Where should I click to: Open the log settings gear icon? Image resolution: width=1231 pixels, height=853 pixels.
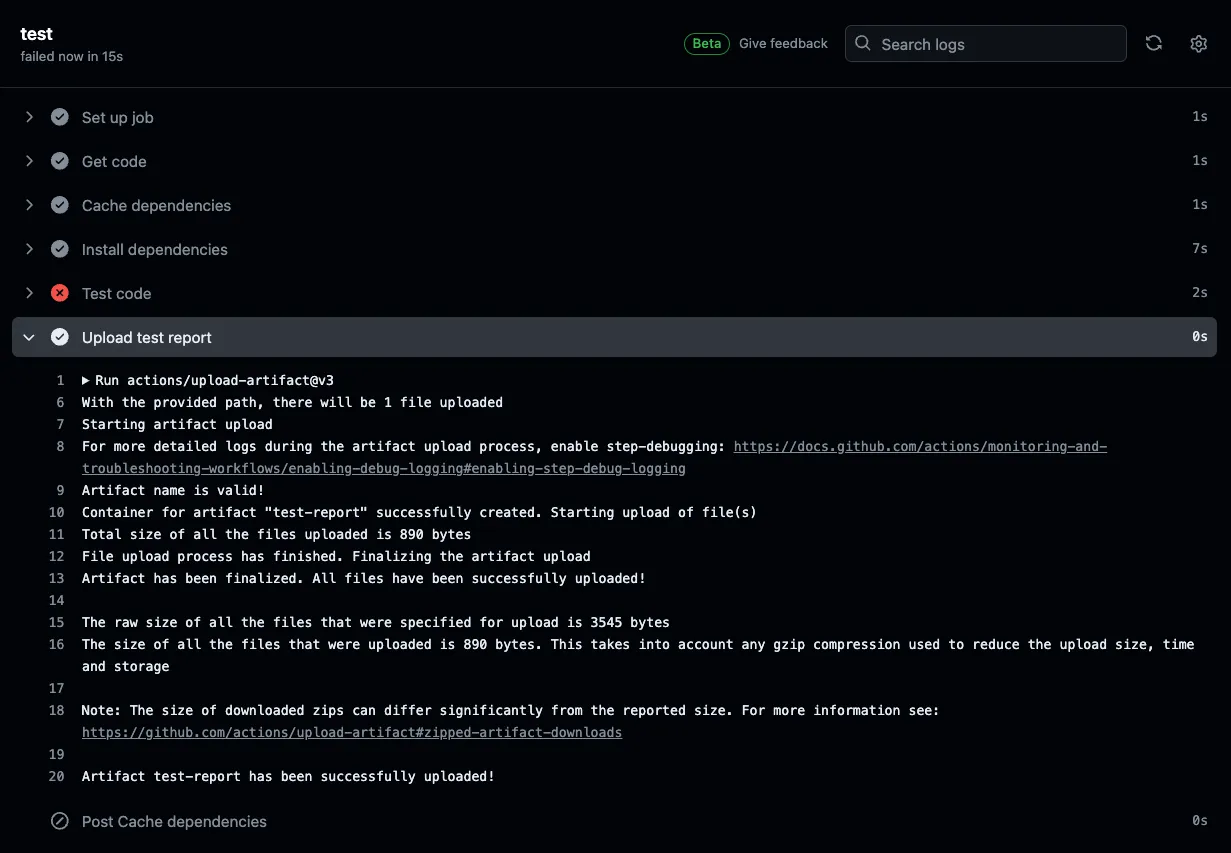point(1198,43)
